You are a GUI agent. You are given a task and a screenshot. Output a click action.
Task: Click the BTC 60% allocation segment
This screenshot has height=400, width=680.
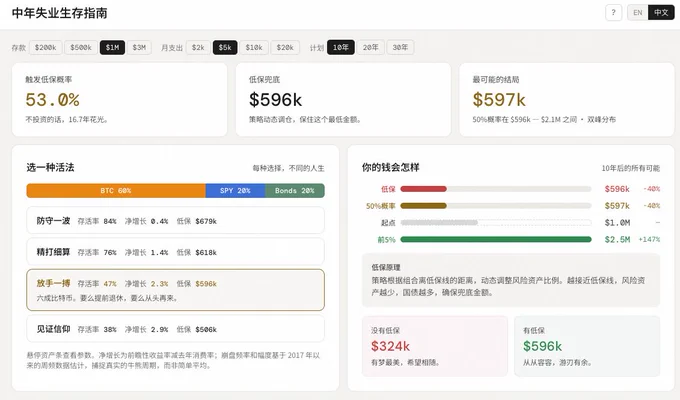(116, 190)
